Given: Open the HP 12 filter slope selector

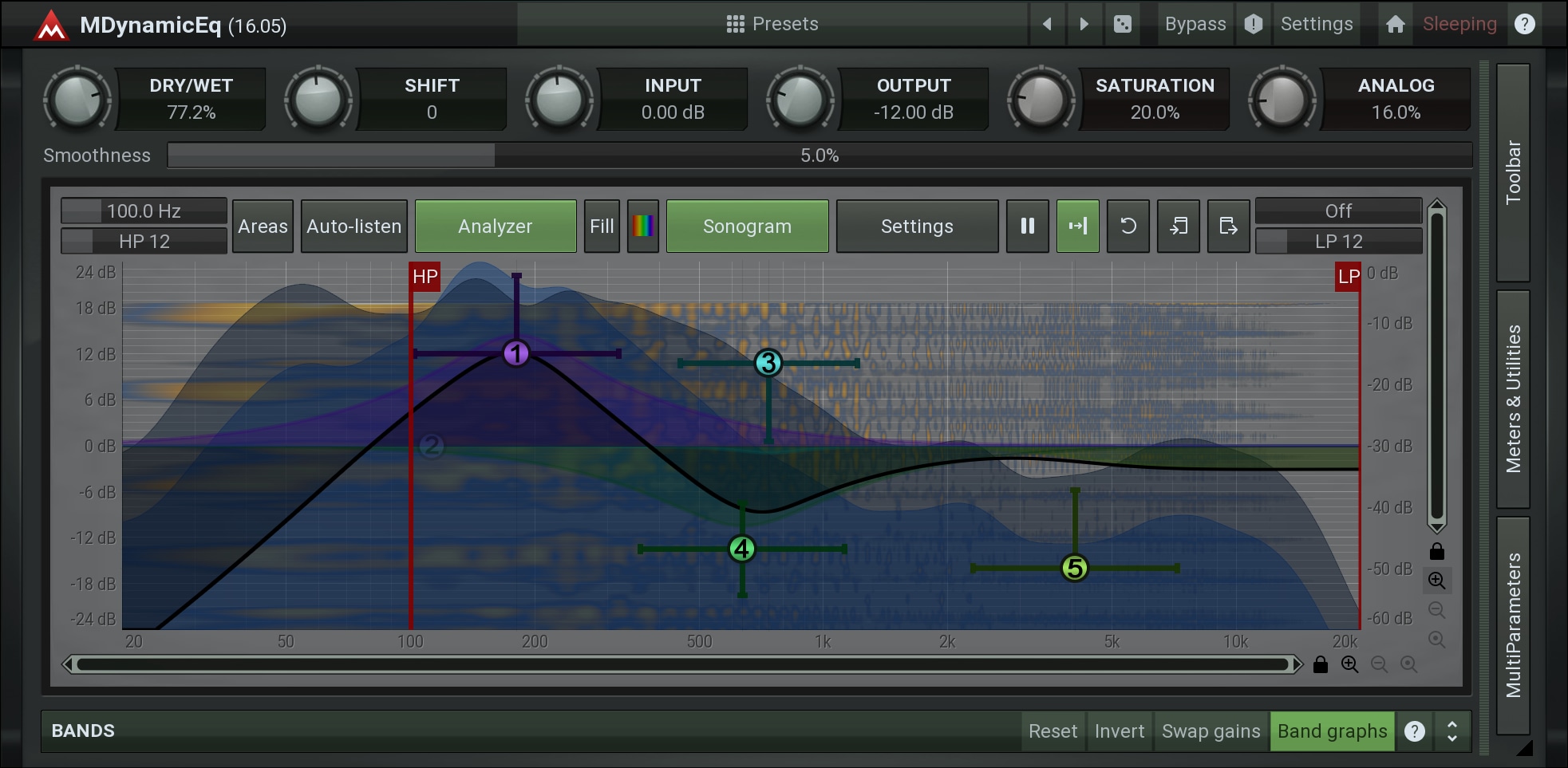Looking at the screenshot, I should [x=144, y=241].
